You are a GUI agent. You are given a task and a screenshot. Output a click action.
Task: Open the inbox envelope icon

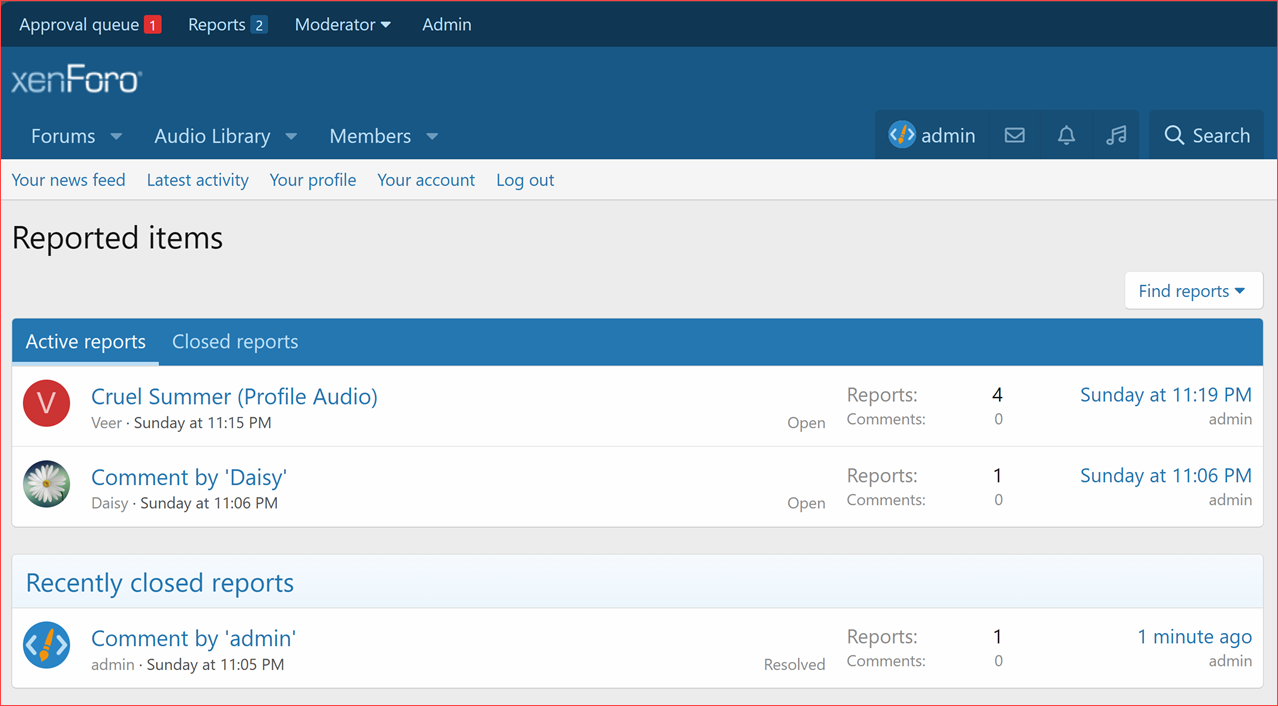(1014, 135)
